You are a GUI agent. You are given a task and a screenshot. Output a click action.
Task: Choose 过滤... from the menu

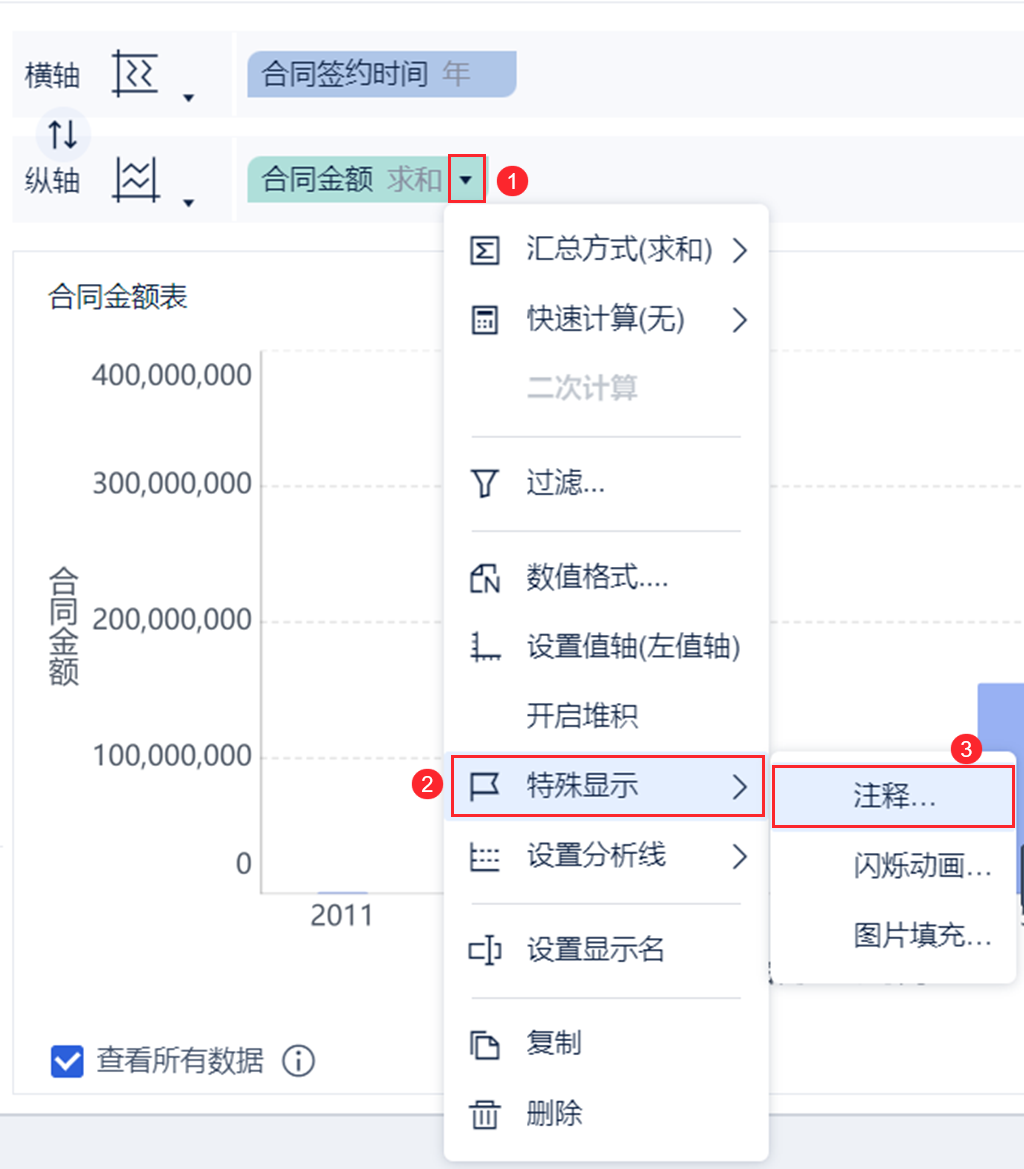pos(606,484)
